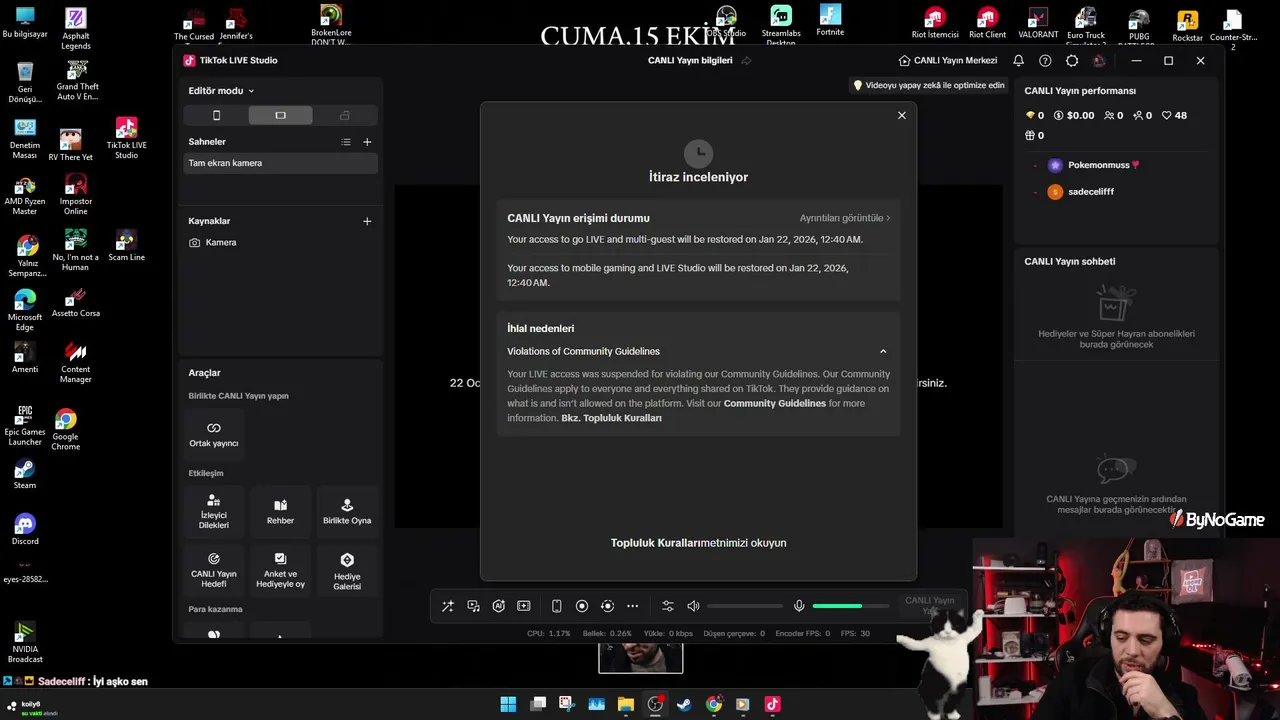This screenshot has width=1280, height=720.
Task: Open the bold Community Guidelines link
Action: click(775, 403)
